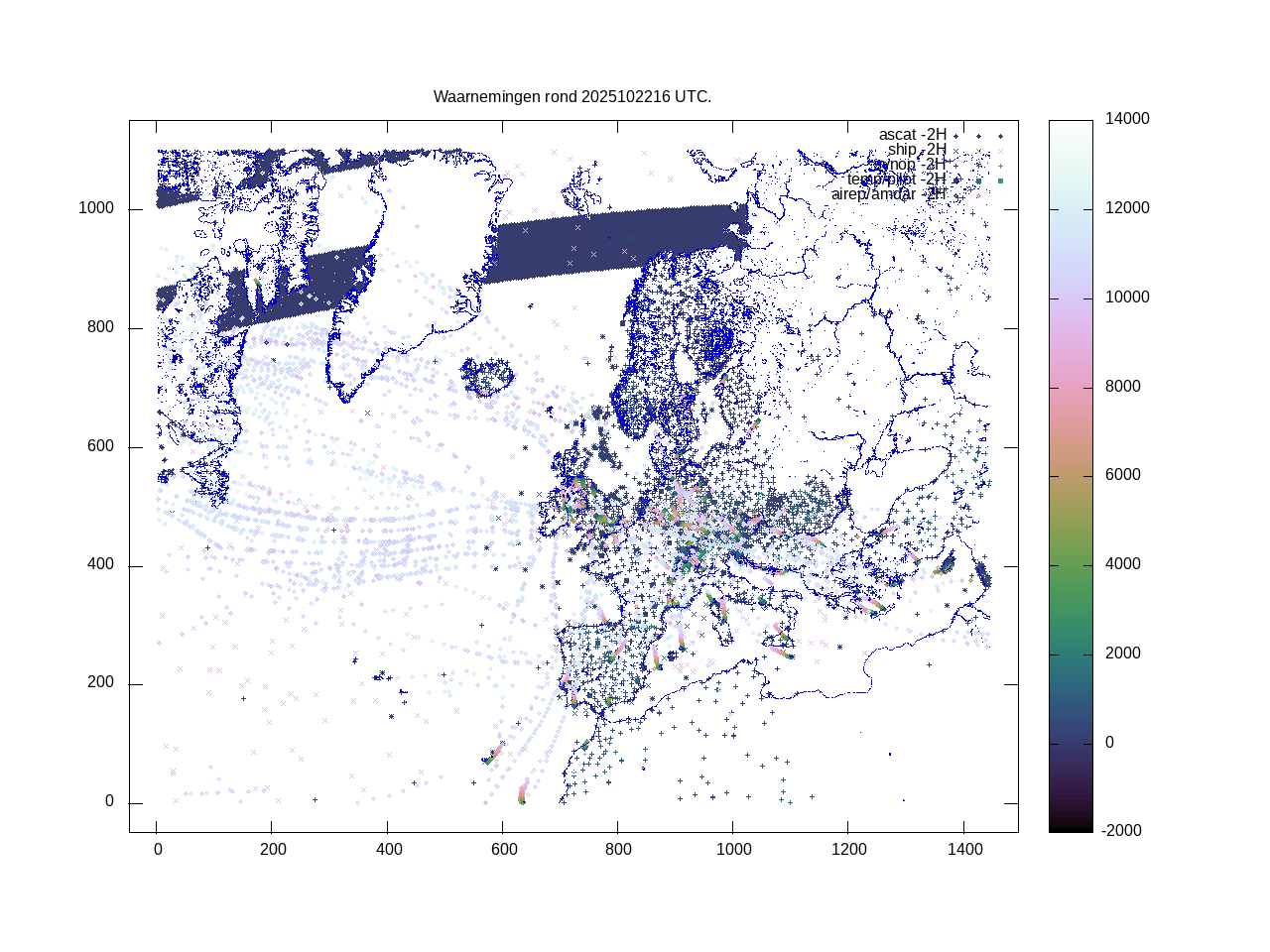Click the green plus synop legend marker

tap(1000, 166)
